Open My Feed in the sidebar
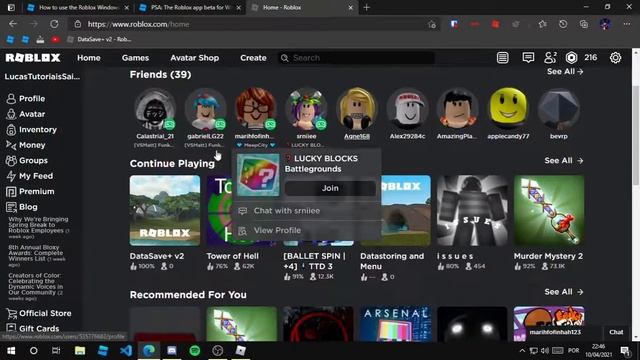This screenshot has width=640, height=360. pyautogui.click(x=29, y=176)
